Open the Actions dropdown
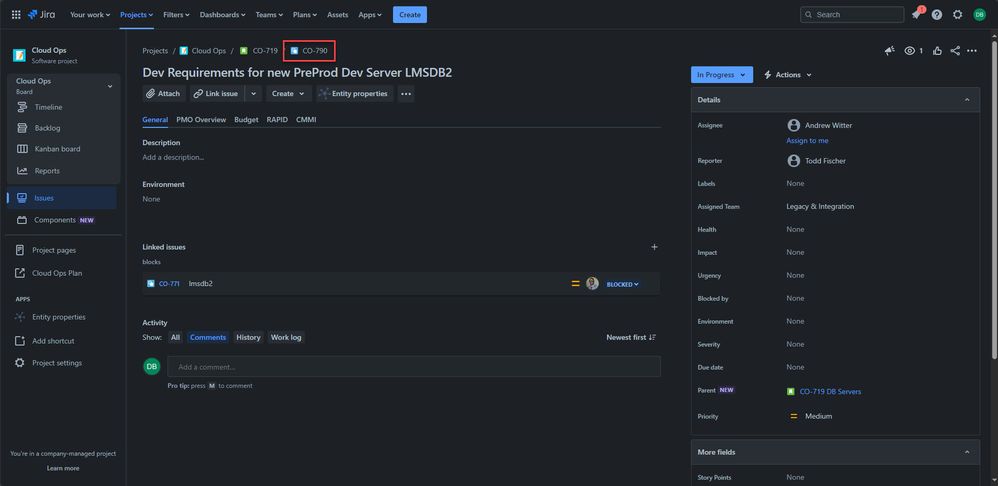This screenshot has height=486, width=998. [x=788, y=74]
